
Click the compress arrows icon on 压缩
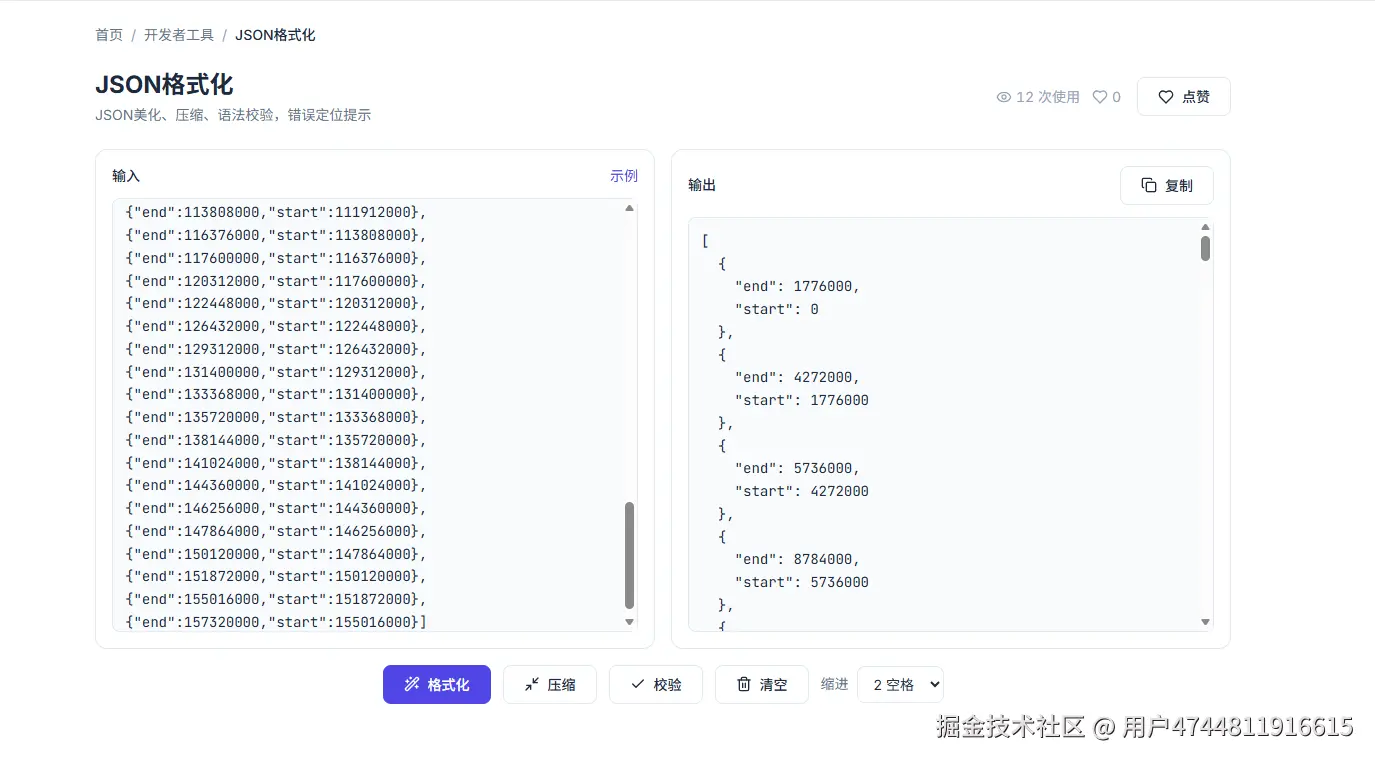[531, 685]
